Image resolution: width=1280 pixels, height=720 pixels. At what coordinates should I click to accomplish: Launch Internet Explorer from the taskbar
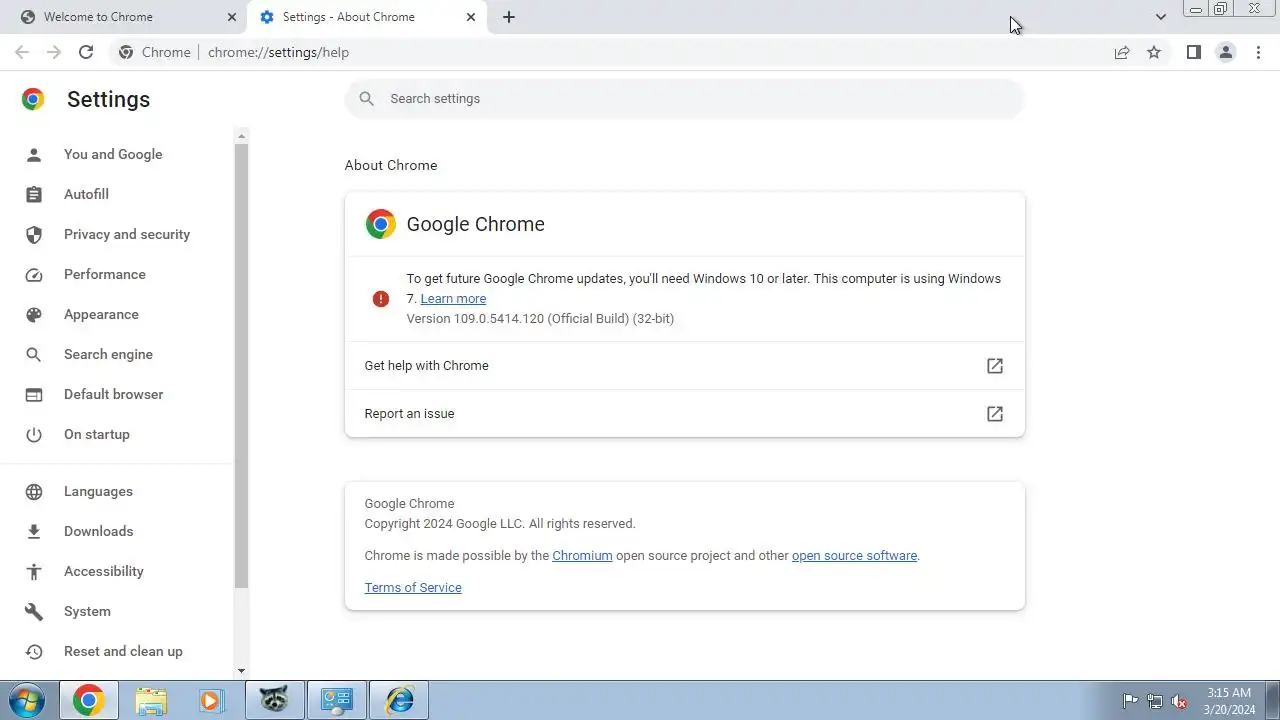click(x=399, y=700)
